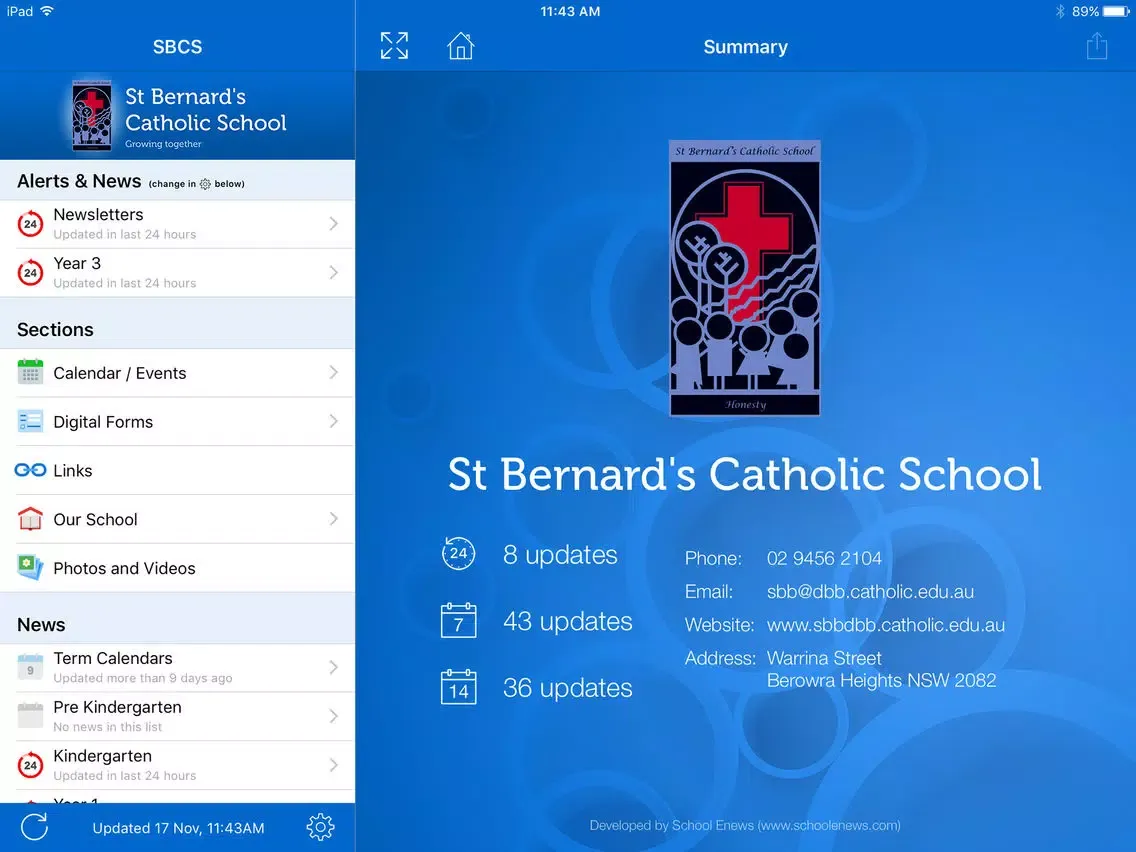
Task: Open Calendar / Events via its chevron
Action: 333,372
